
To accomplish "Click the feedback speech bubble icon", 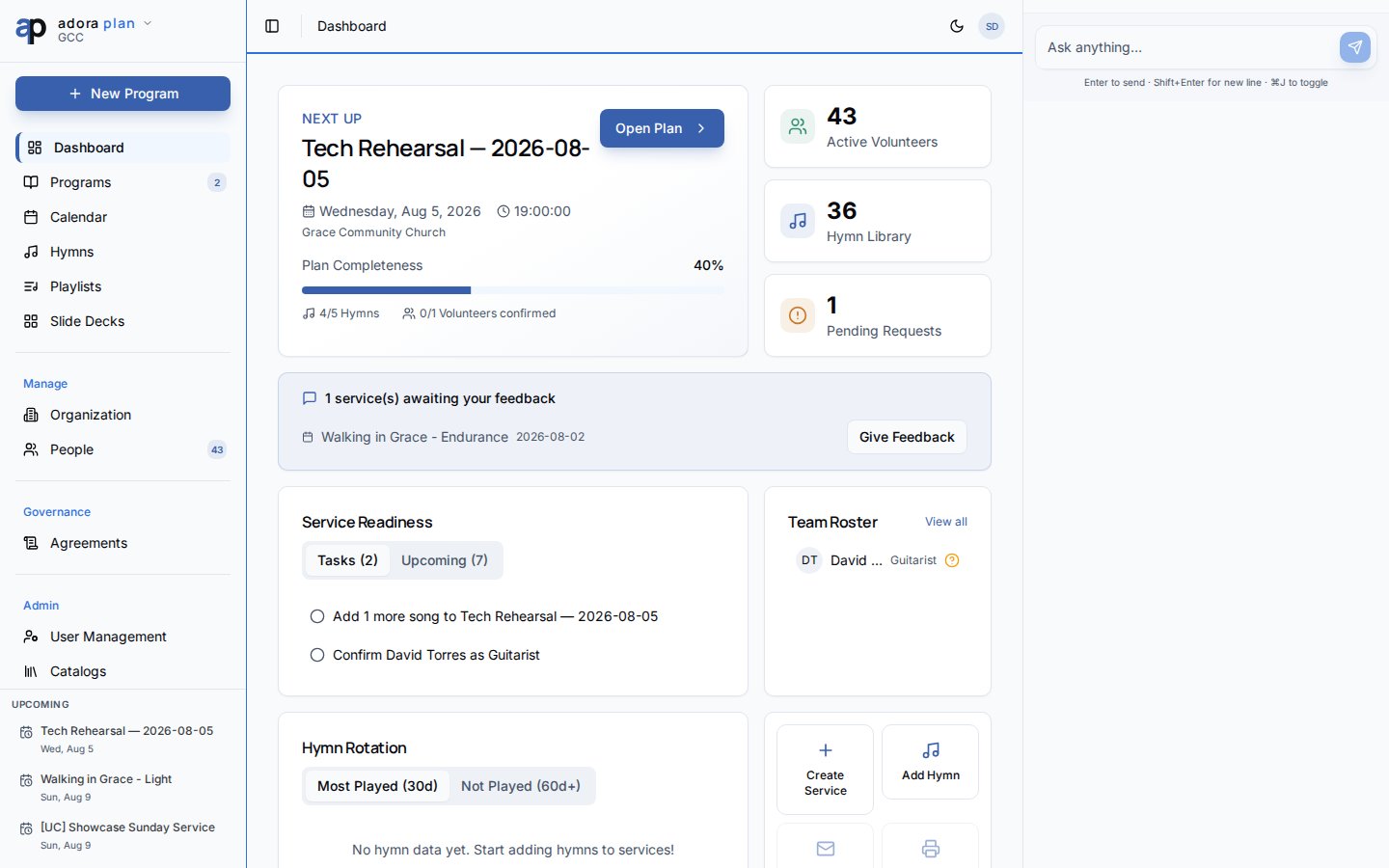I will click(x=310, y=398).
